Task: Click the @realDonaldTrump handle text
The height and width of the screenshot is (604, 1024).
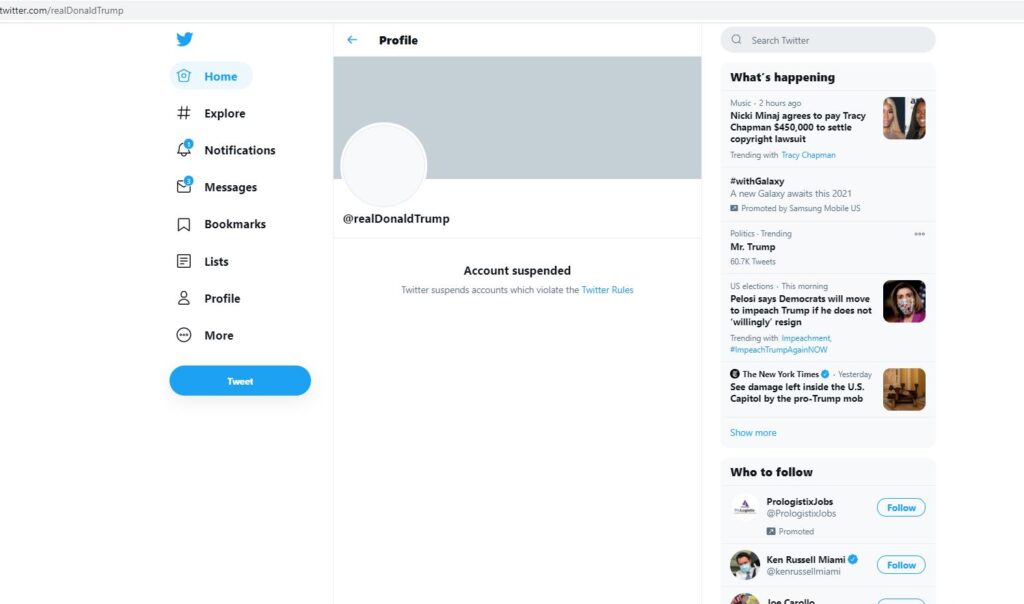Action: (396, 219)
